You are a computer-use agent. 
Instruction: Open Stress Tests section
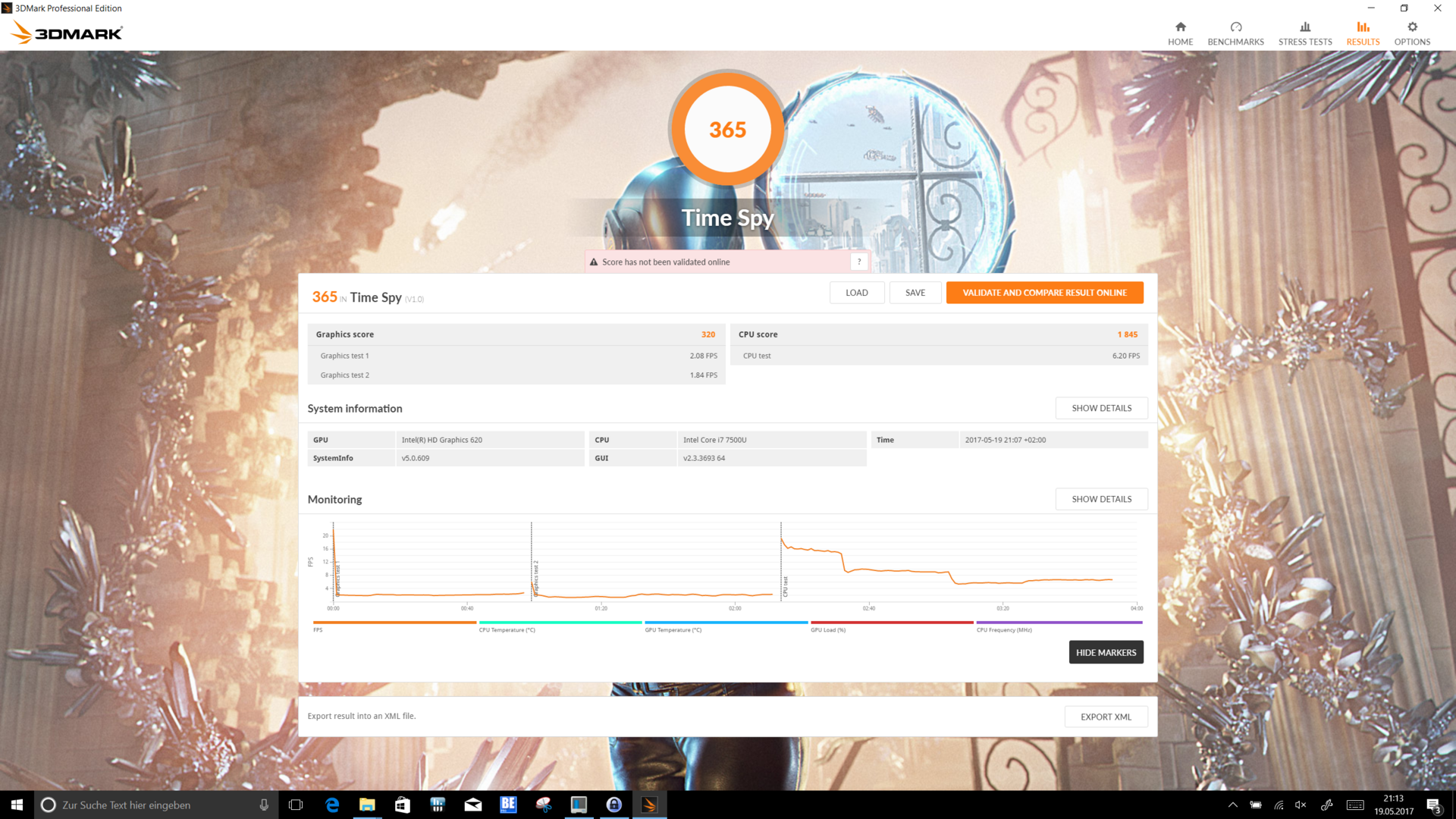tap(1304, 33)
